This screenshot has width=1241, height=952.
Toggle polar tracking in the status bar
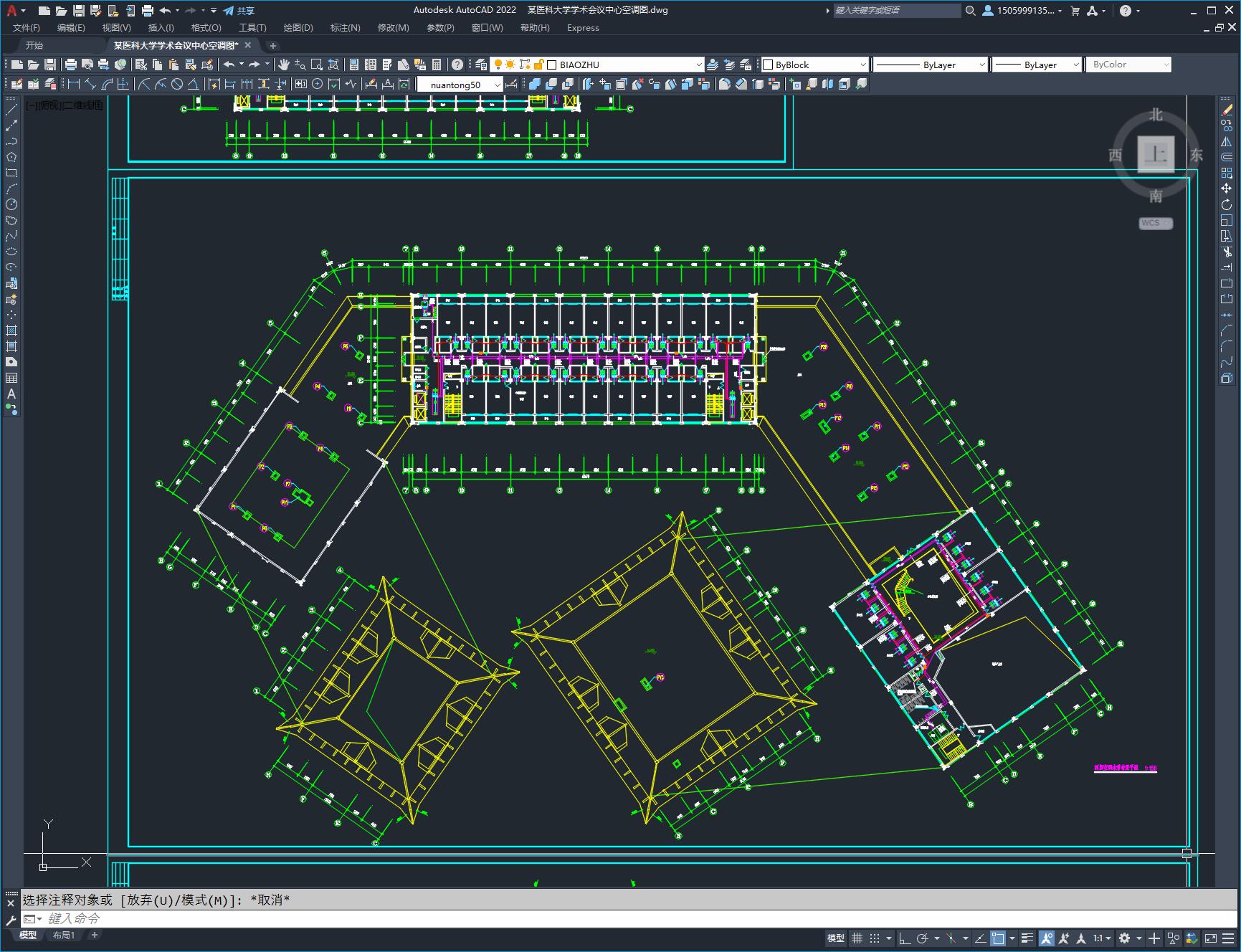click(923, 938)
